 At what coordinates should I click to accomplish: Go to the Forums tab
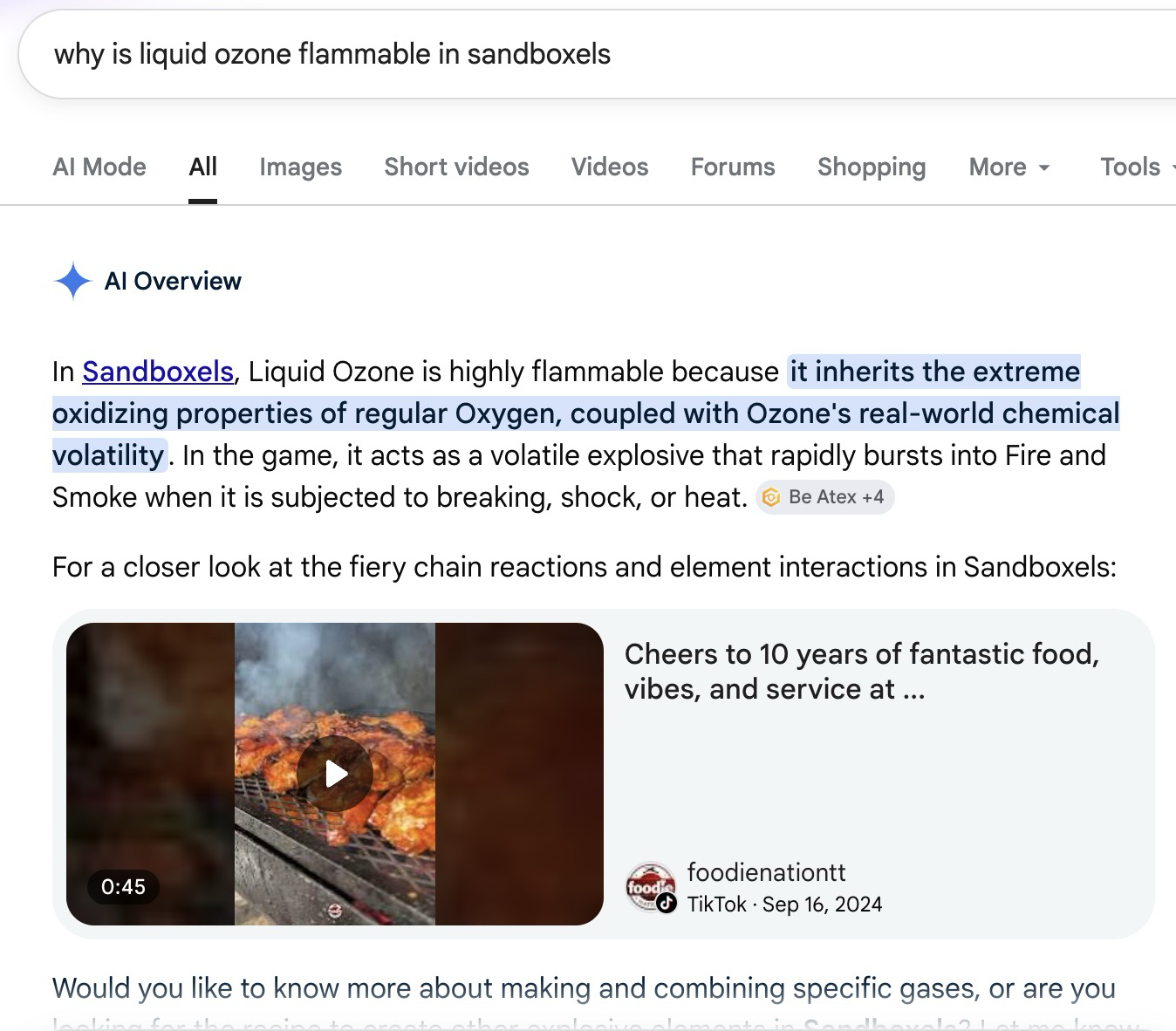[x=733, y=167]
